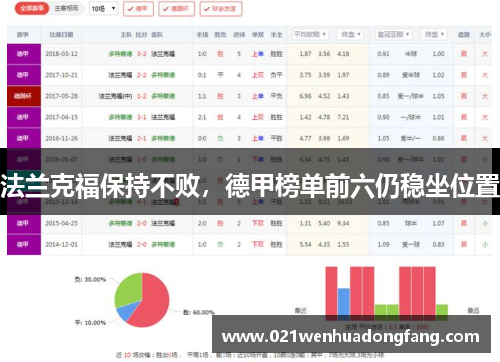Switch to the 主客相同 filter
Screen dimensions: 500x362
tap(66, 8)
